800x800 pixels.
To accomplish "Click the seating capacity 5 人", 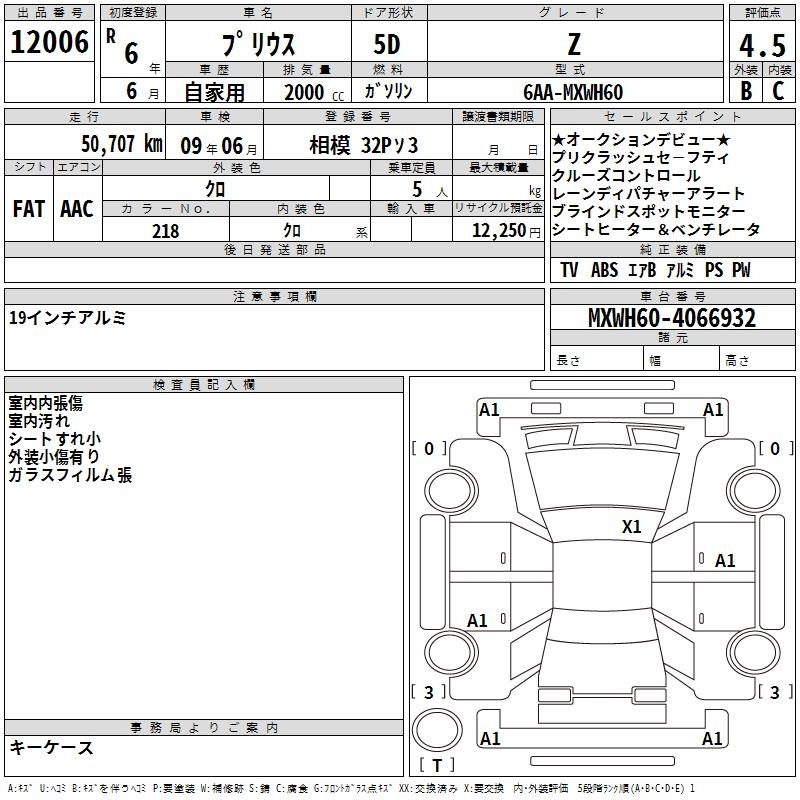I will (430, 190).
